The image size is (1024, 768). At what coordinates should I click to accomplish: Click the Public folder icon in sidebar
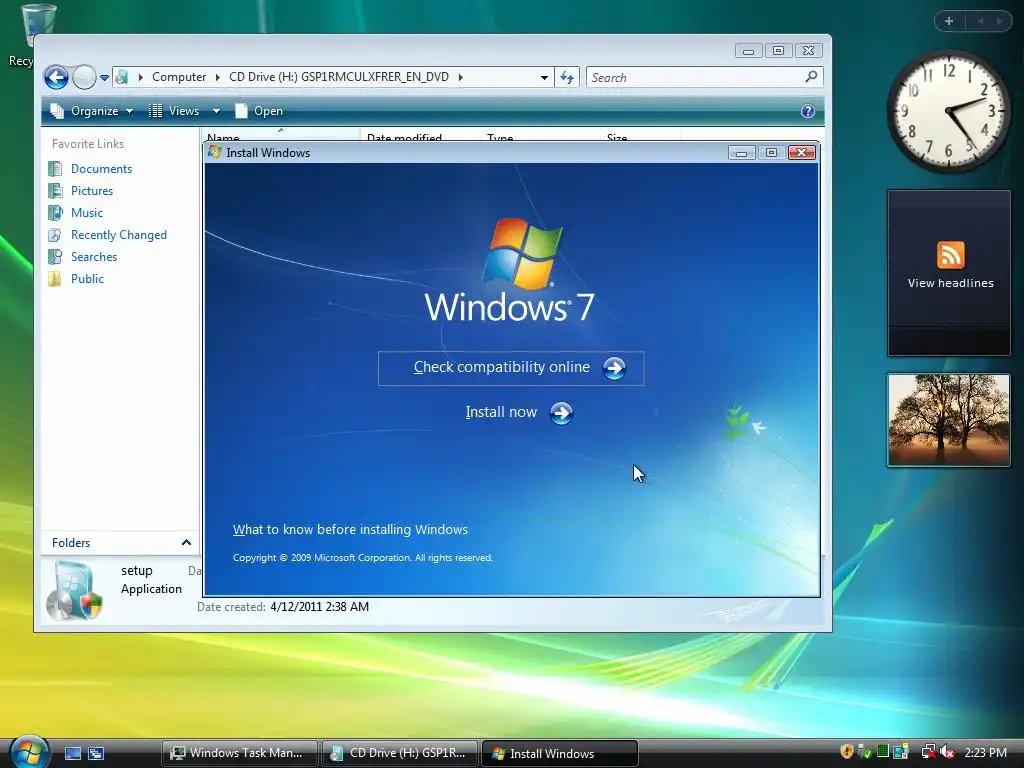(56, 279)
